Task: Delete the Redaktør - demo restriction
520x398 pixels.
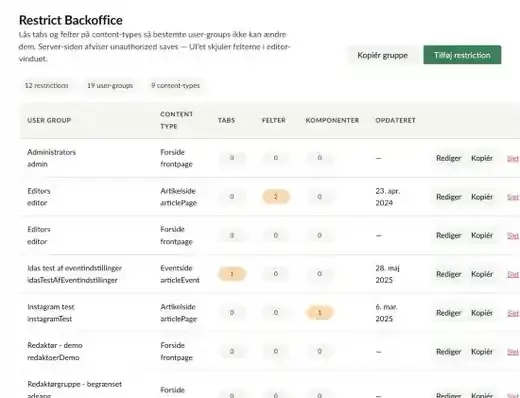Action: pyautogui.click(x=513, y=352)
